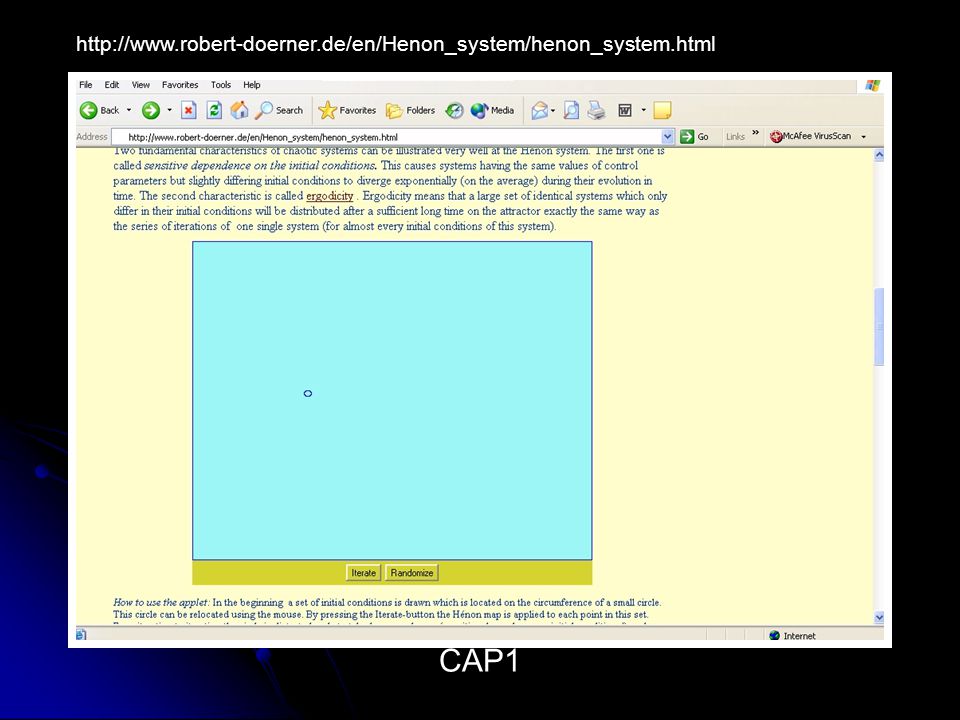Viewport: 960px width, 720px height.
Task: Expand the Address bar dropdown list
Action: [x=668, y=137]
